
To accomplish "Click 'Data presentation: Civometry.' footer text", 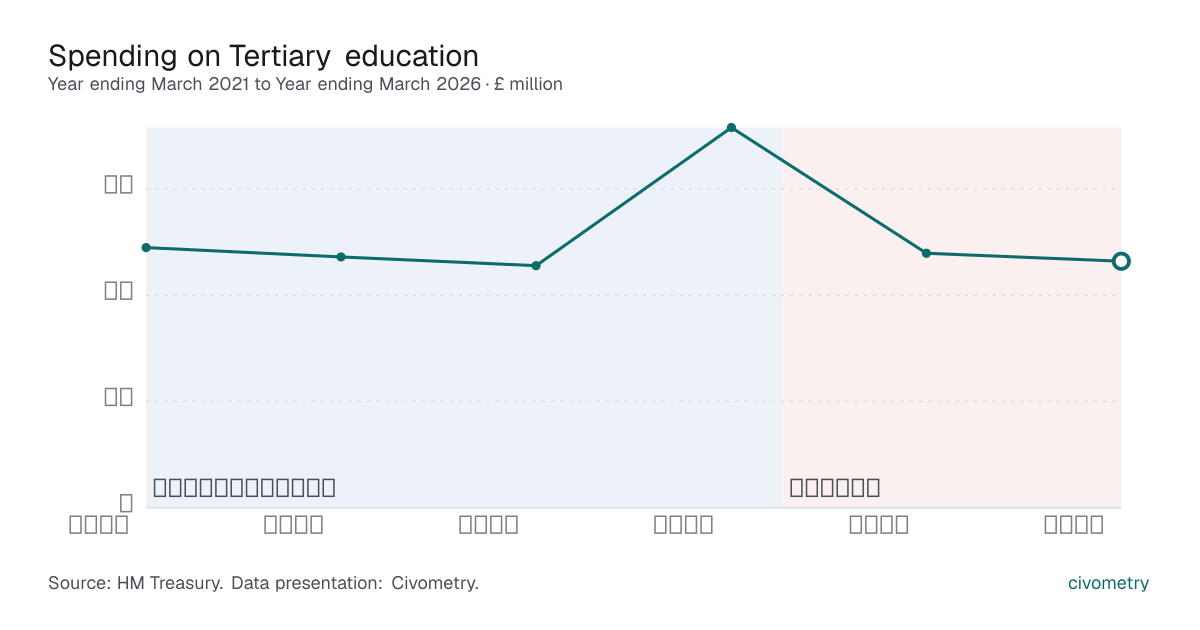I will (355, 583).
